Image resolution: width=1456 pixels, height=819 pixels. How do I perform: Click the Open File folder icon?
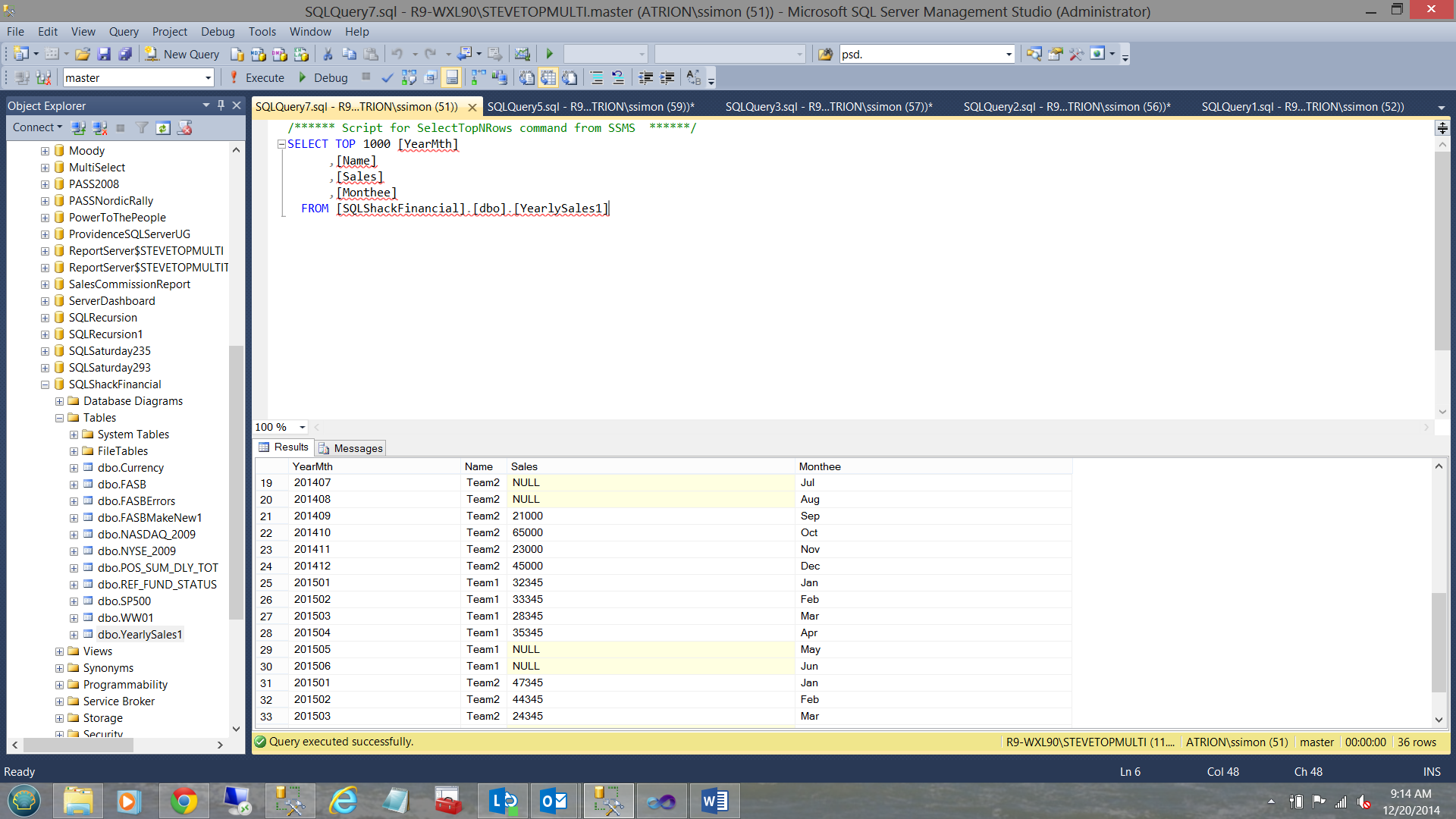point(83,54)
